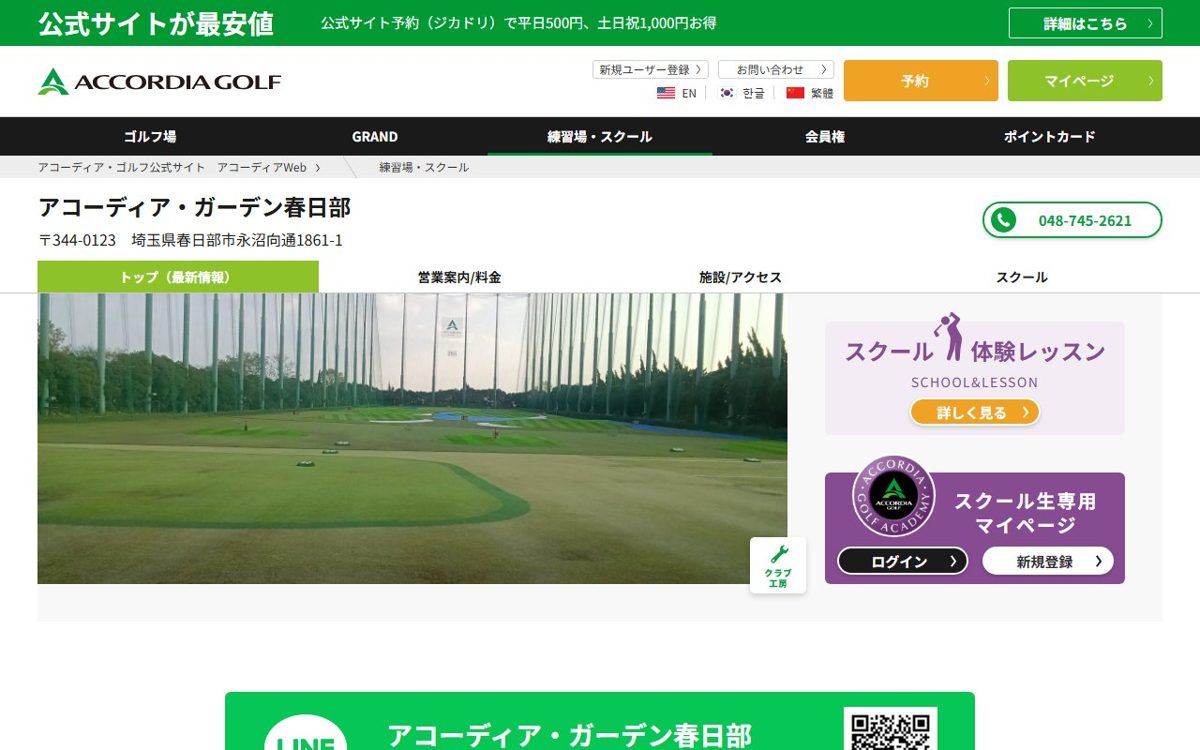The width and height of the screenshot is (1200, 750).
Task: Click the green phone icon
Action: point(1003,220)
